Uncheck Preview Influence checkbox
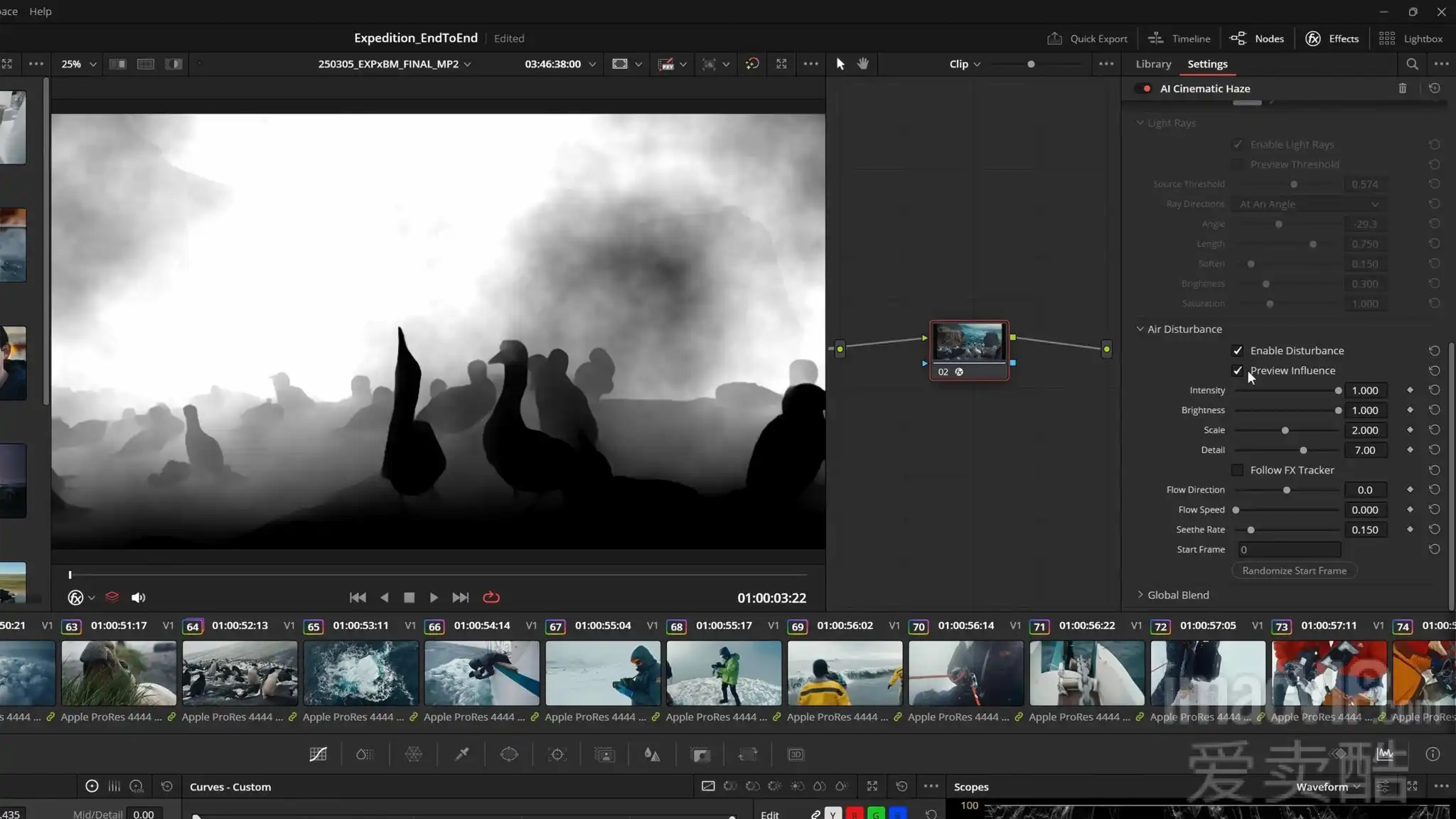 (1238, 370)
